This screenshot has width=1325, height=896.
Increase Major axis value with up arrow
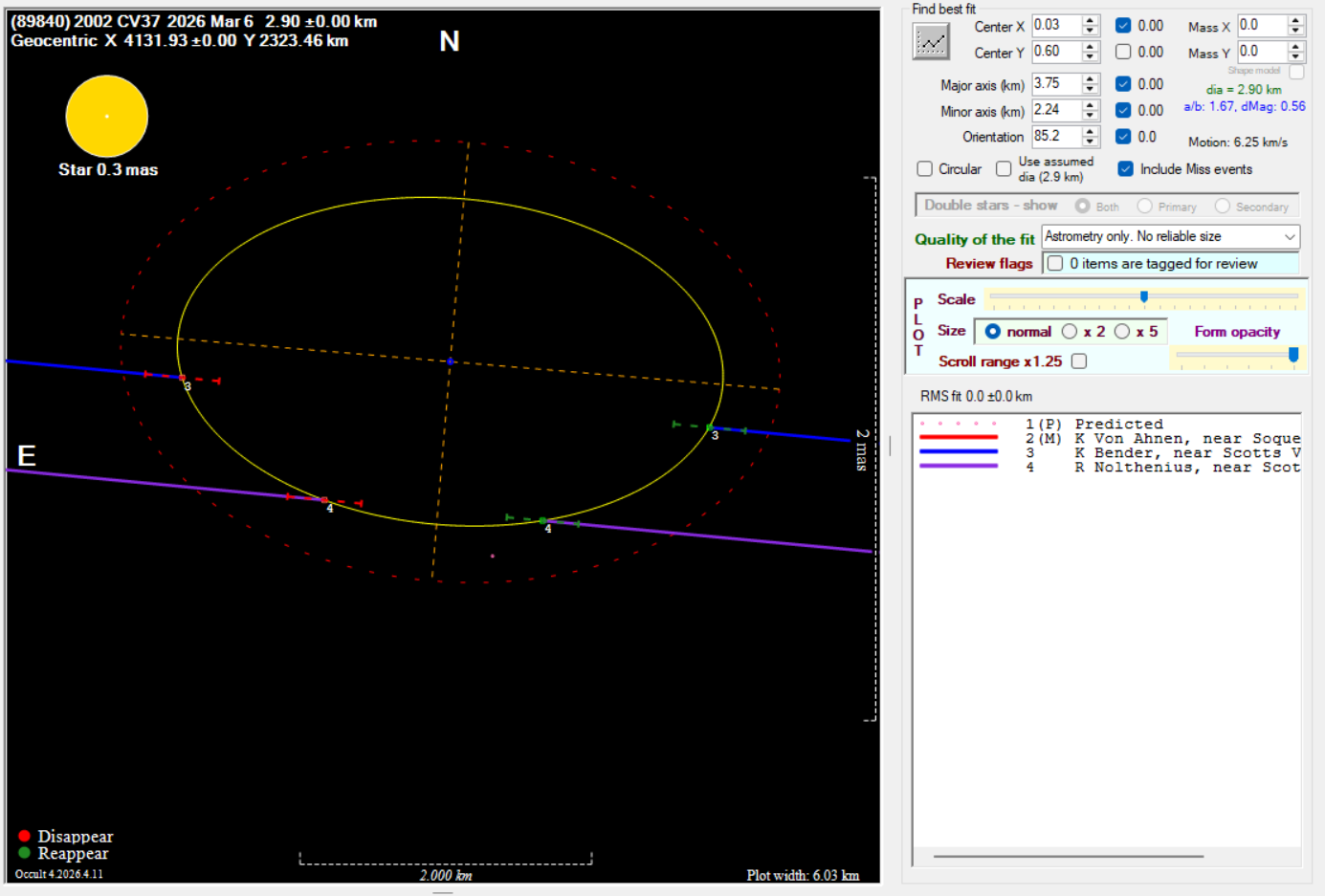(1090, 79)
